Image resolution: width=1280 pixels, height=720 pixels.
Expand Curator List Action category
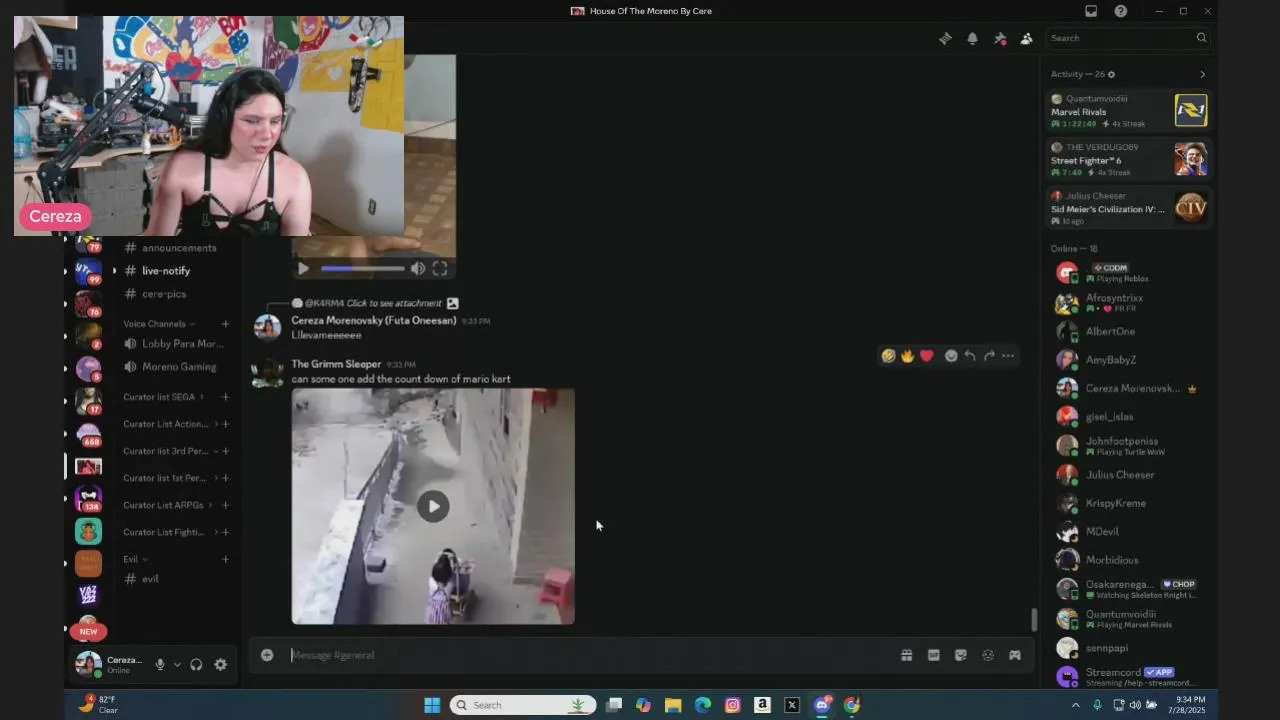169,424
